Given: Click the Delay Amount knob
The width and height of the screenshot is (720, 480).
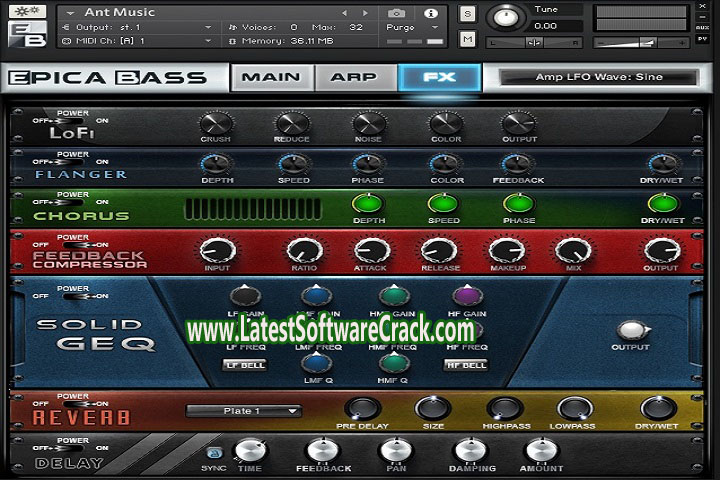Looking at the screenshot, I should 541,452.
